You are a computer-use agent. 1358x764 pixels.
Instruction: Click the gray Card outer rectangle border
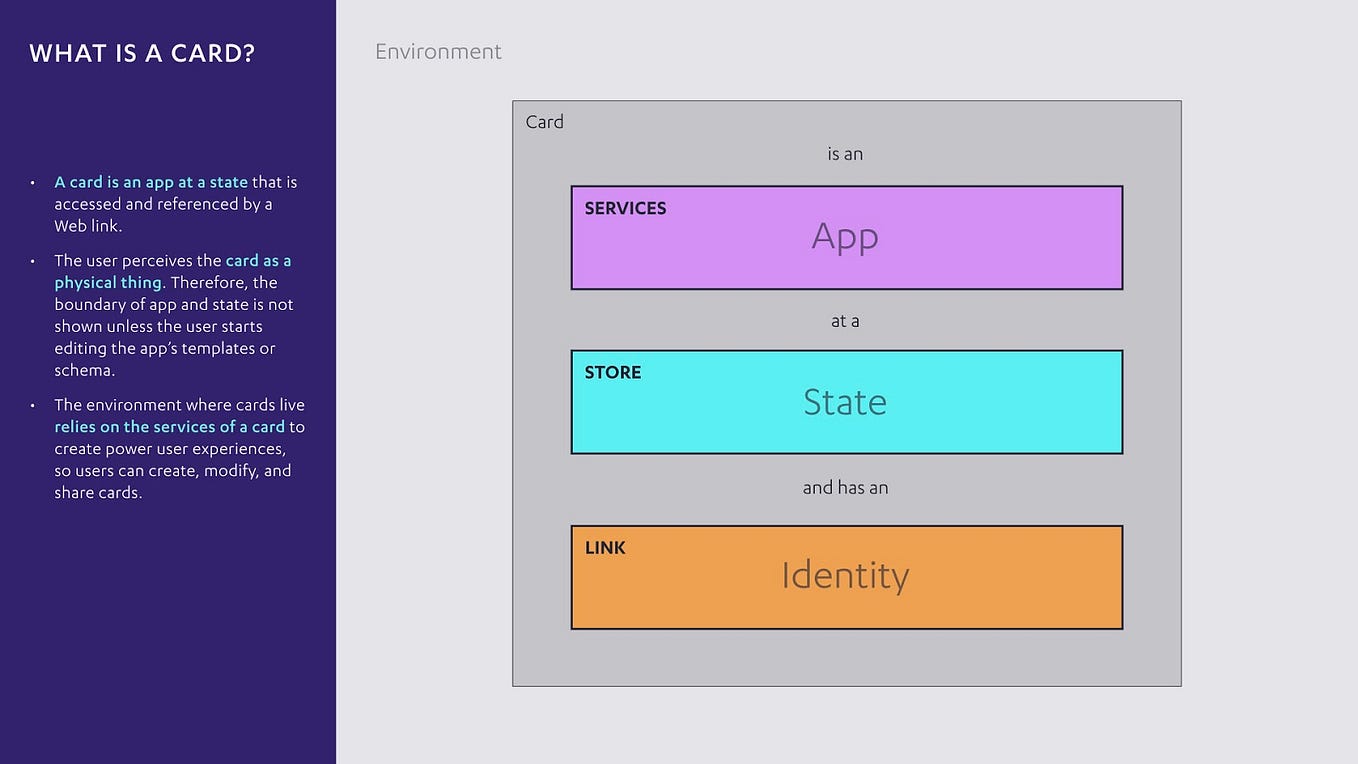(846, 684)
